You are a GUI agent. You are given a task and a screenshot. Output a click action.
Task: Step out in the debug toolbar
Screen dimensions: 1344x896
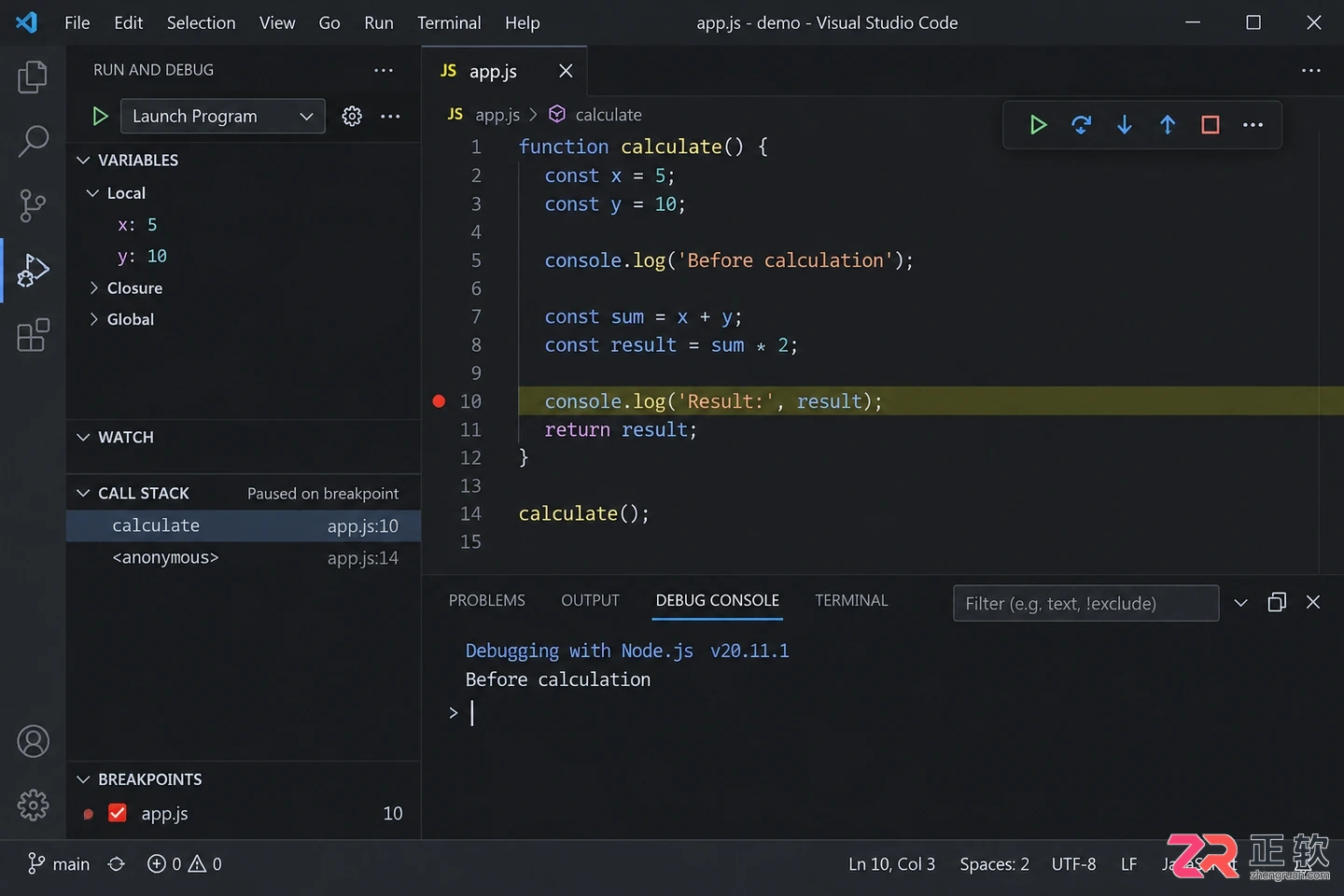click(1168, 124)
